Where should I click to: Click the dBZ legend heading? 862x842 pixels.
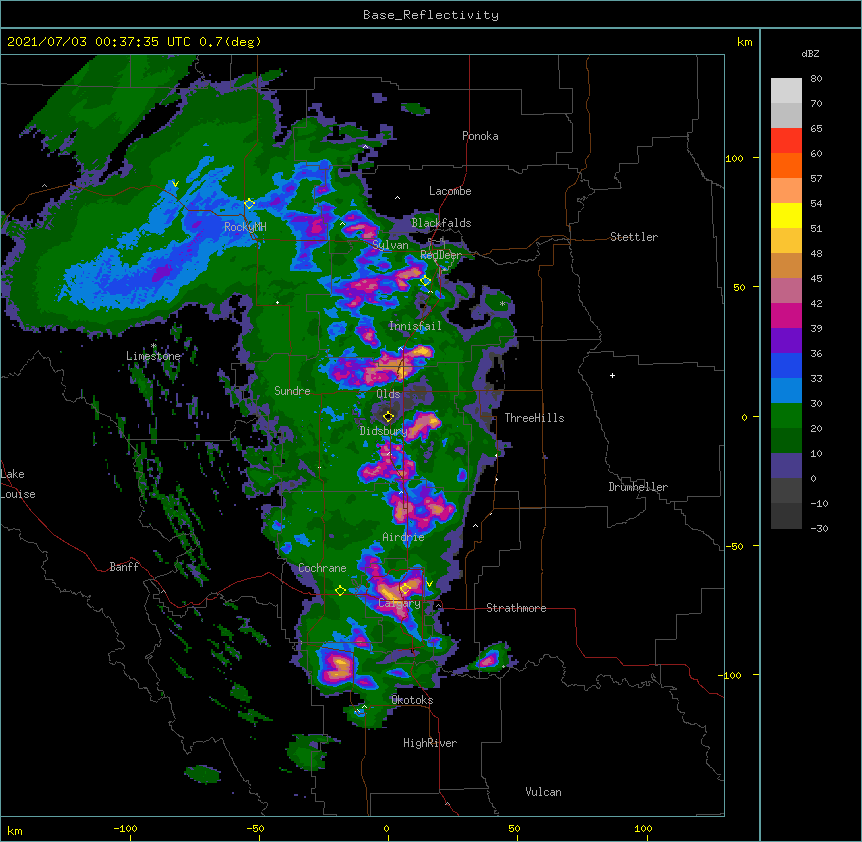[810, 54]
